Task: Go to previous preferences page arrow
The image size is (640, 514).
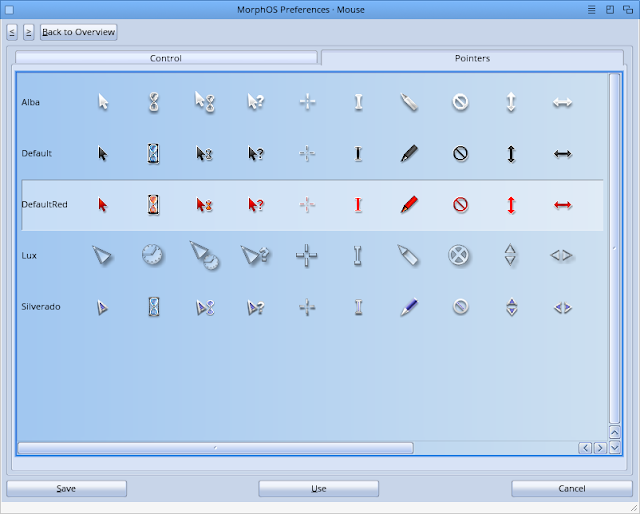Action: 12,32
